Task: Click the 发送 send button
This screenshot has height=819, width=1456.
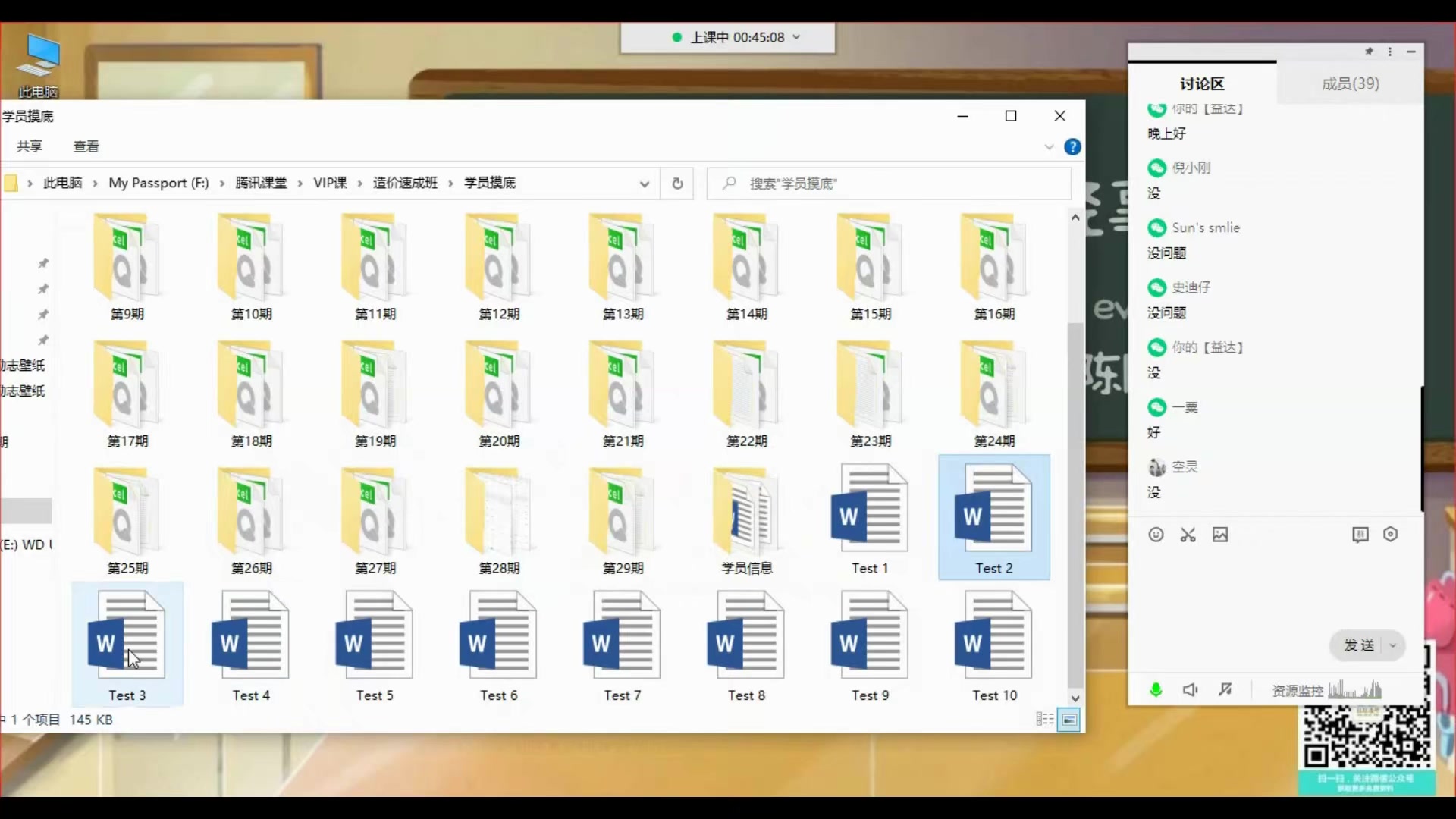Action: point(1358,645)
